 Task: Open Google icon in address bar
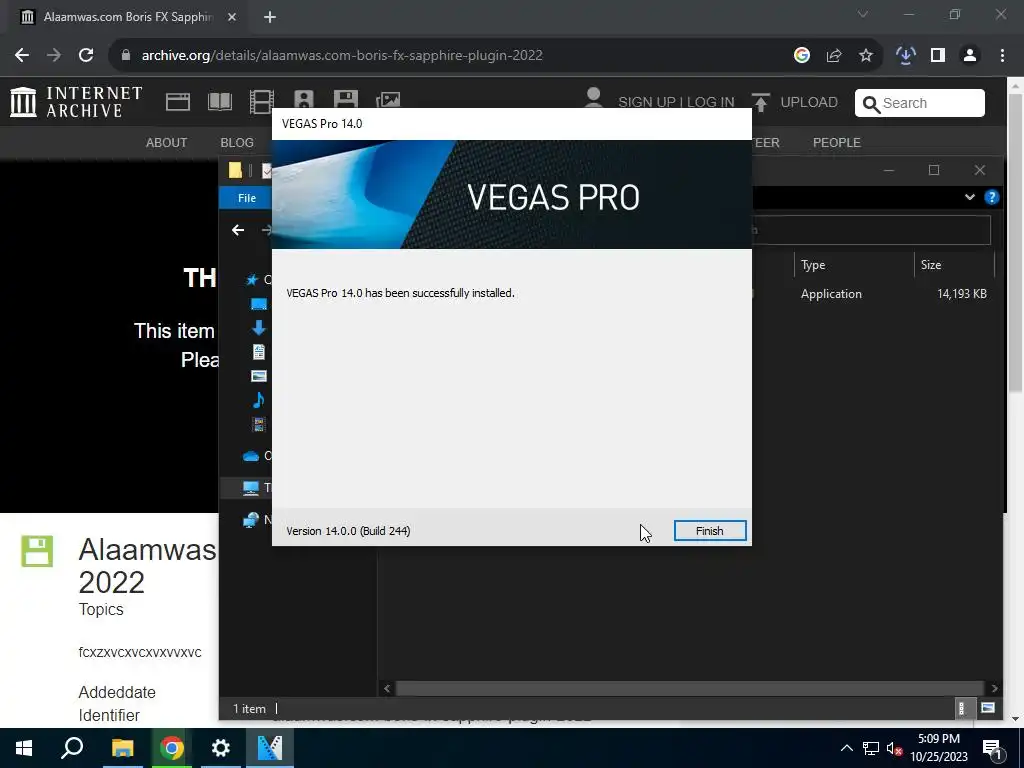tap(802, 56)
